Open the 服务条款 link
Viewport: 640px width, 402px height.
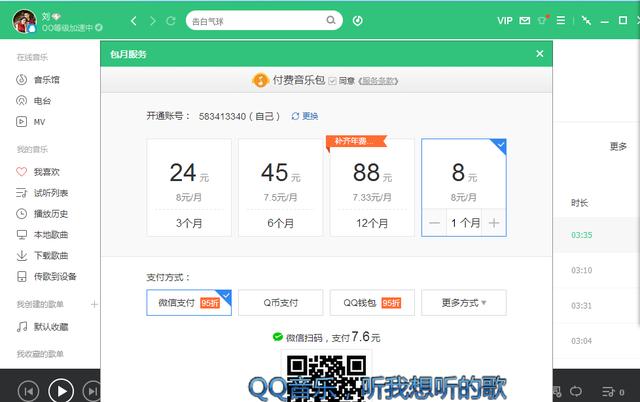pyautogui.click(x=378, y=81)
